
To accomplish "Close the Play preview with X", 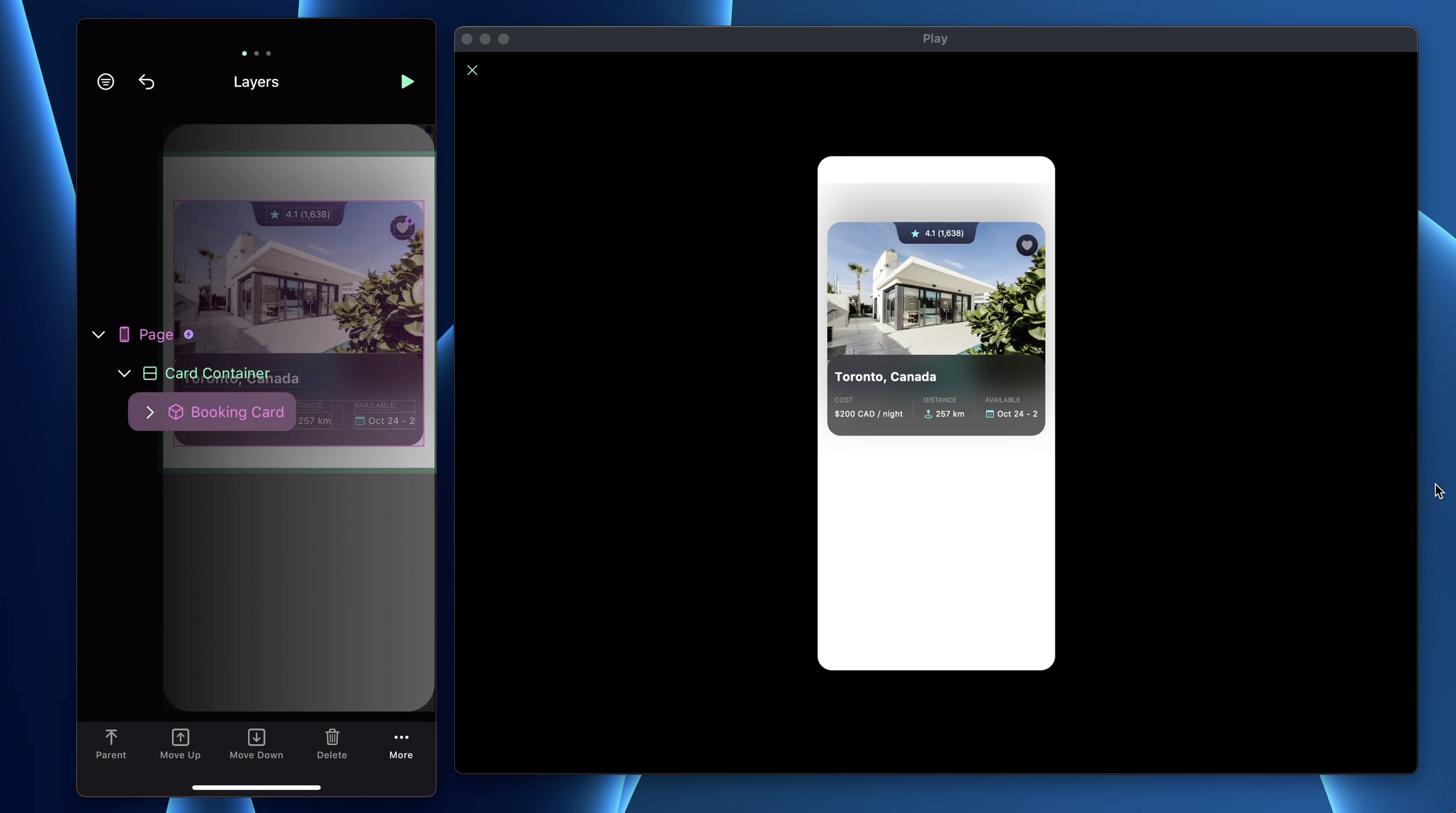I will [x=472, y=70].
